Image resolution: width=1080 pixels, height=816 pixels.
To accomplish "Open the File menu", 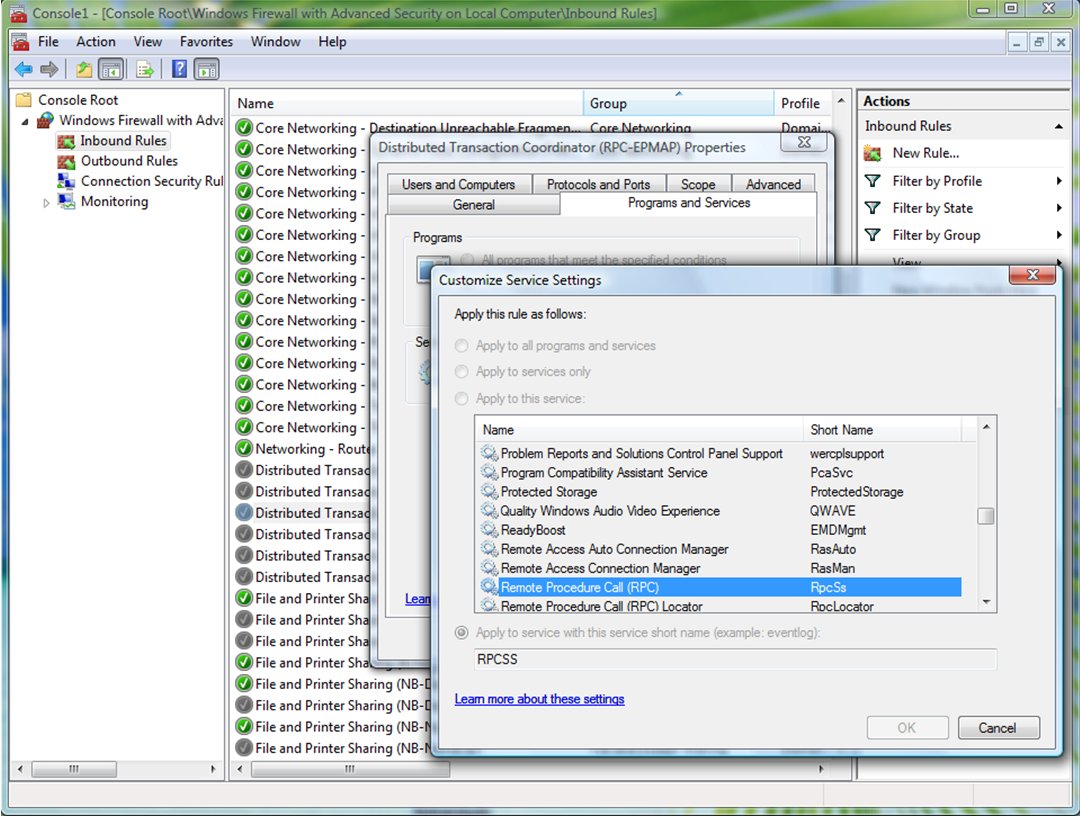I will [x=48, y=42].
